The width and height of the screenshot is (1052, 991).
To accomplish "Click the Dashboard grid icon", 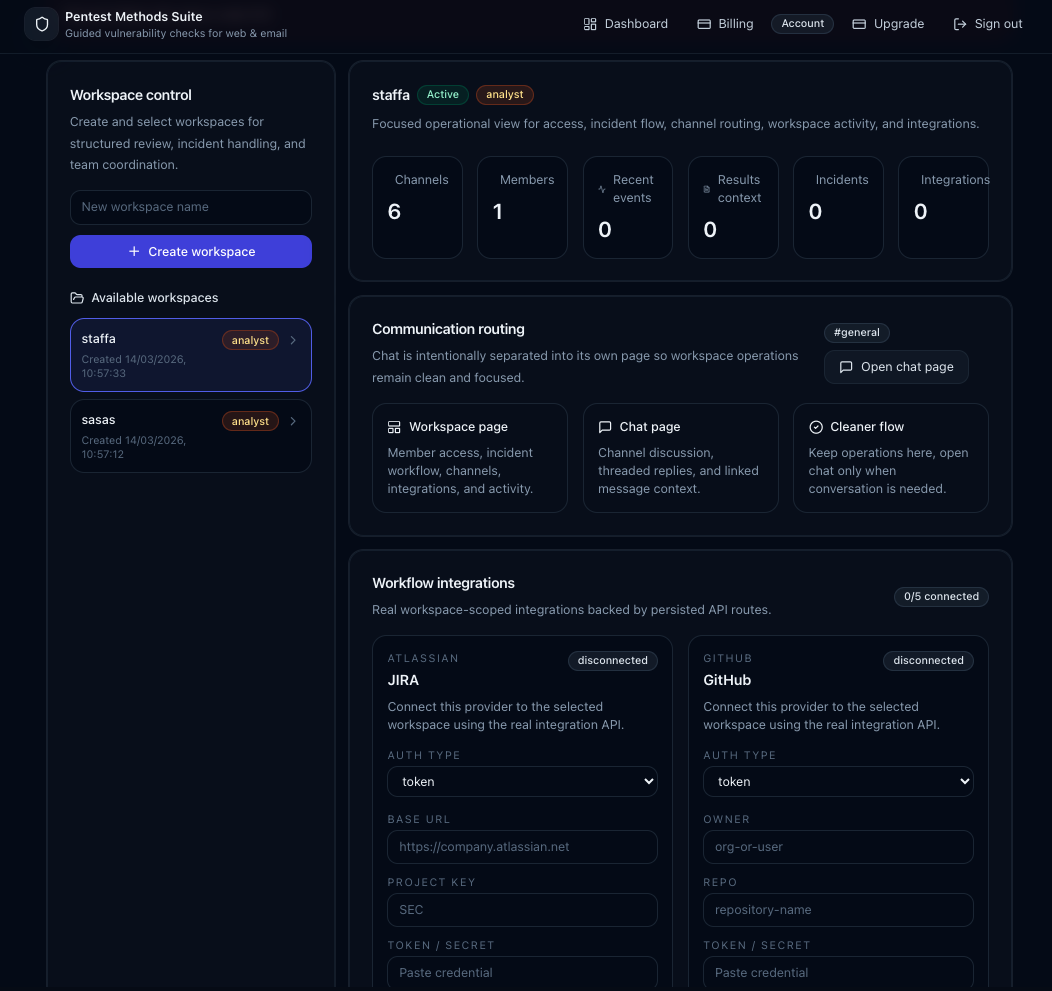I will 590,24.
